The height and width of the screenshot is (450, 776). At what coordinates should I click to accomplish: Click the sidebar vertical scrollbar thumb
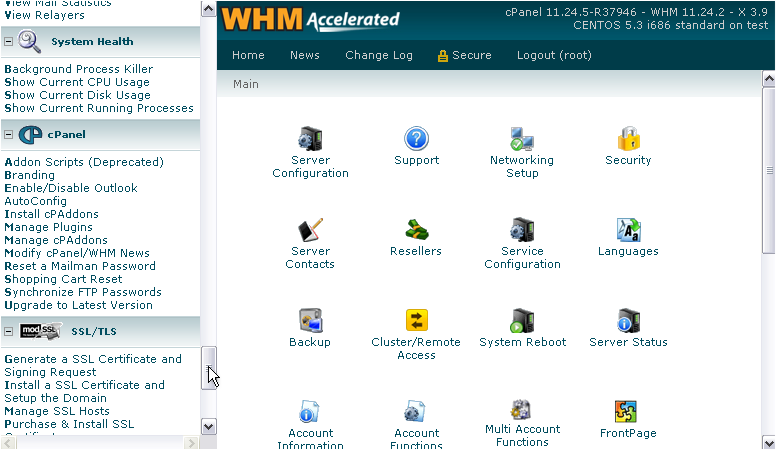pyautogui.click(x=208, y=366)
